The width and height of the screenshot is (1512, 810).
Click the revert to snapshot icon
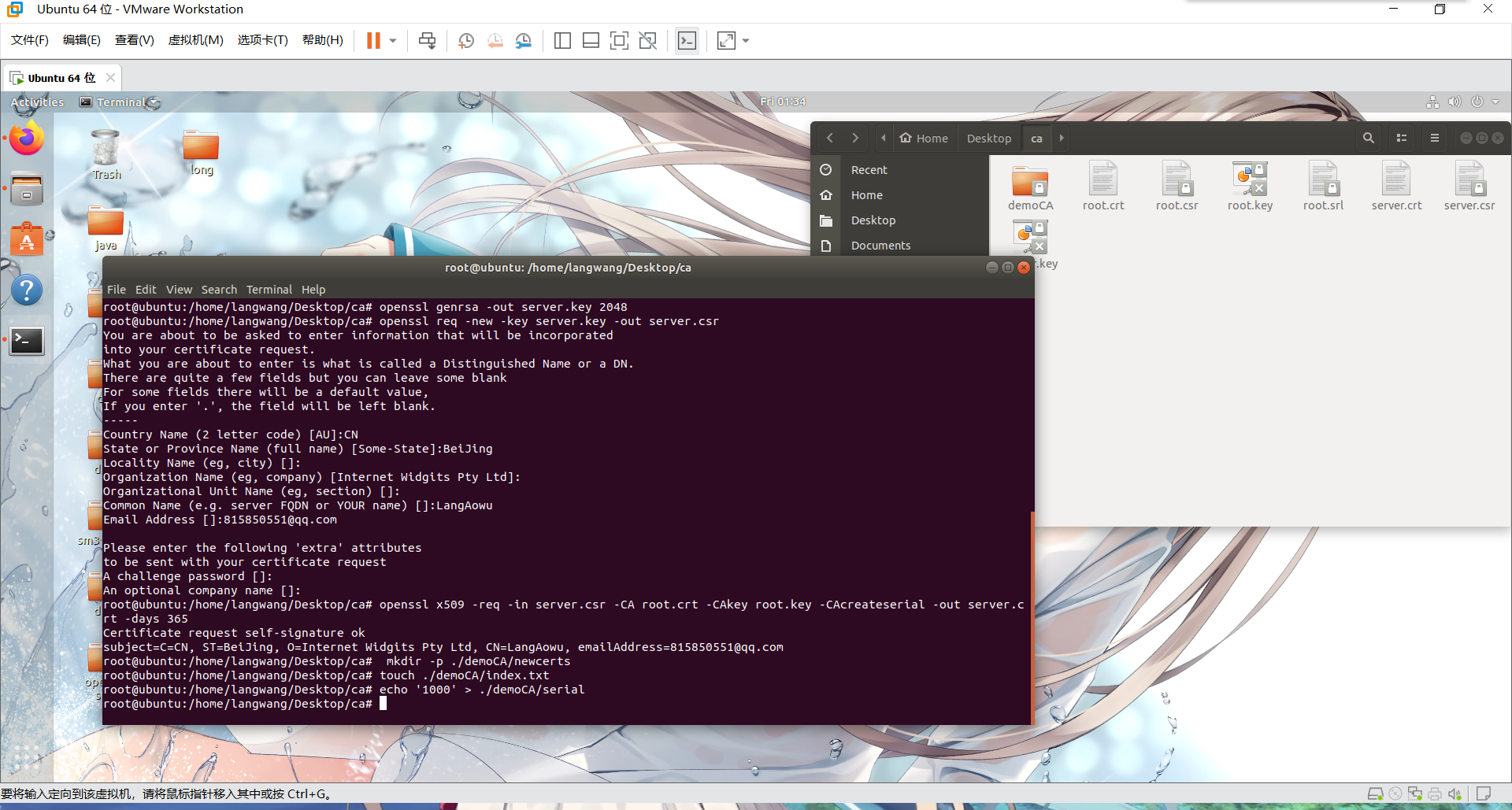[x=495, y=40]
